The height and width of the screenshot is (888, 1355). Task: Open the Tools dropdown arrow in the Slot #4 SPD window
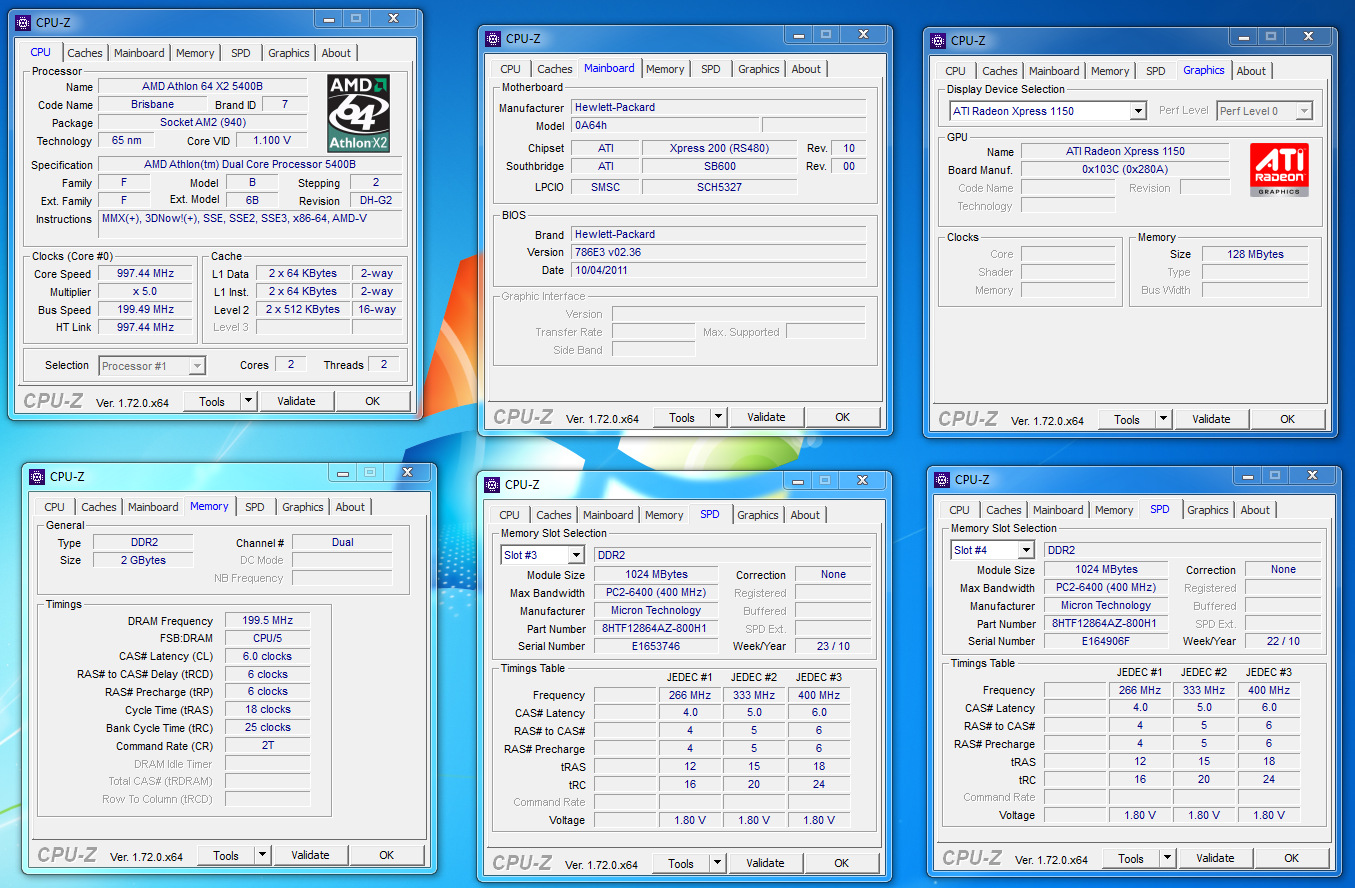(1168, 858)
